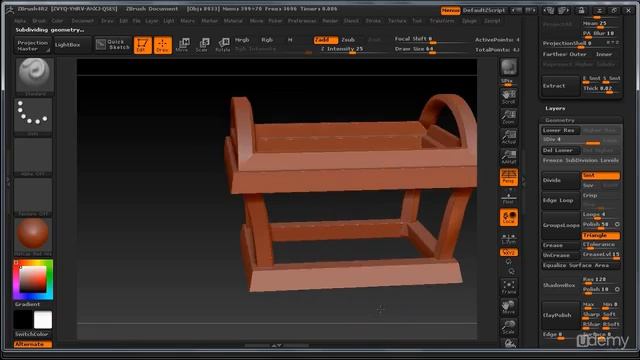Collapse the Geometry section

tap(560, 120)
